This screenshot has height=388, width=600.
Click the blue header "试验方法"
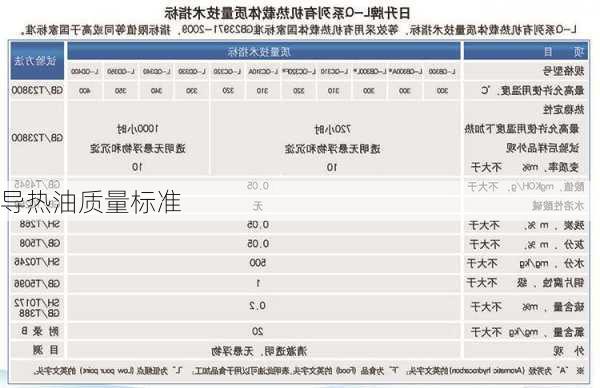(35, 60)
